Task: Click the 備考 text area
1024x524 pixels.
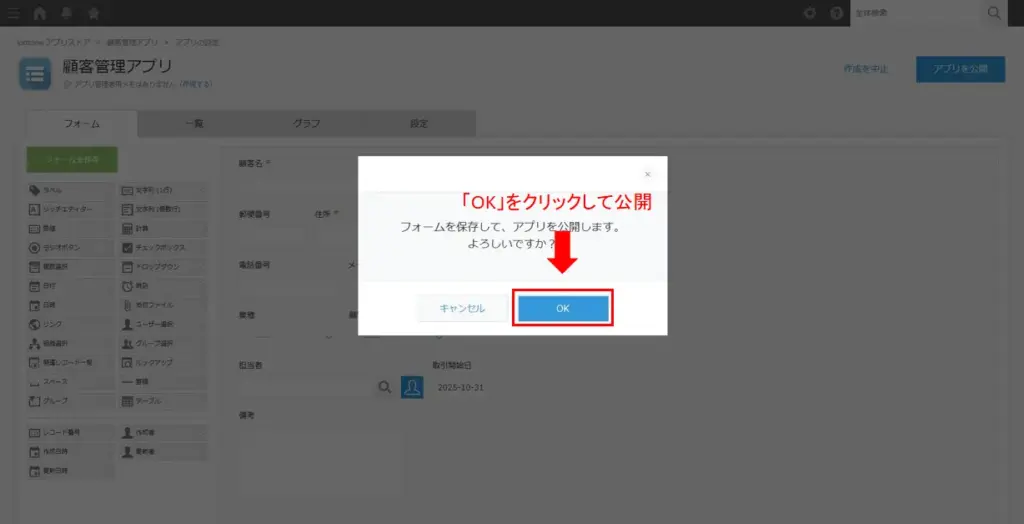Action: coord(320,461)
